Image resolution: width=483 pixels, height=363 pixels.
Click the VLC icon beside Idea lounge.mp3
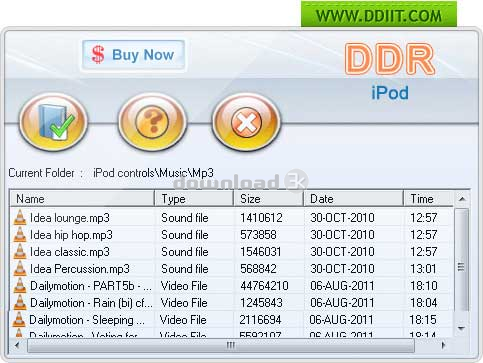tap(20, 218)
